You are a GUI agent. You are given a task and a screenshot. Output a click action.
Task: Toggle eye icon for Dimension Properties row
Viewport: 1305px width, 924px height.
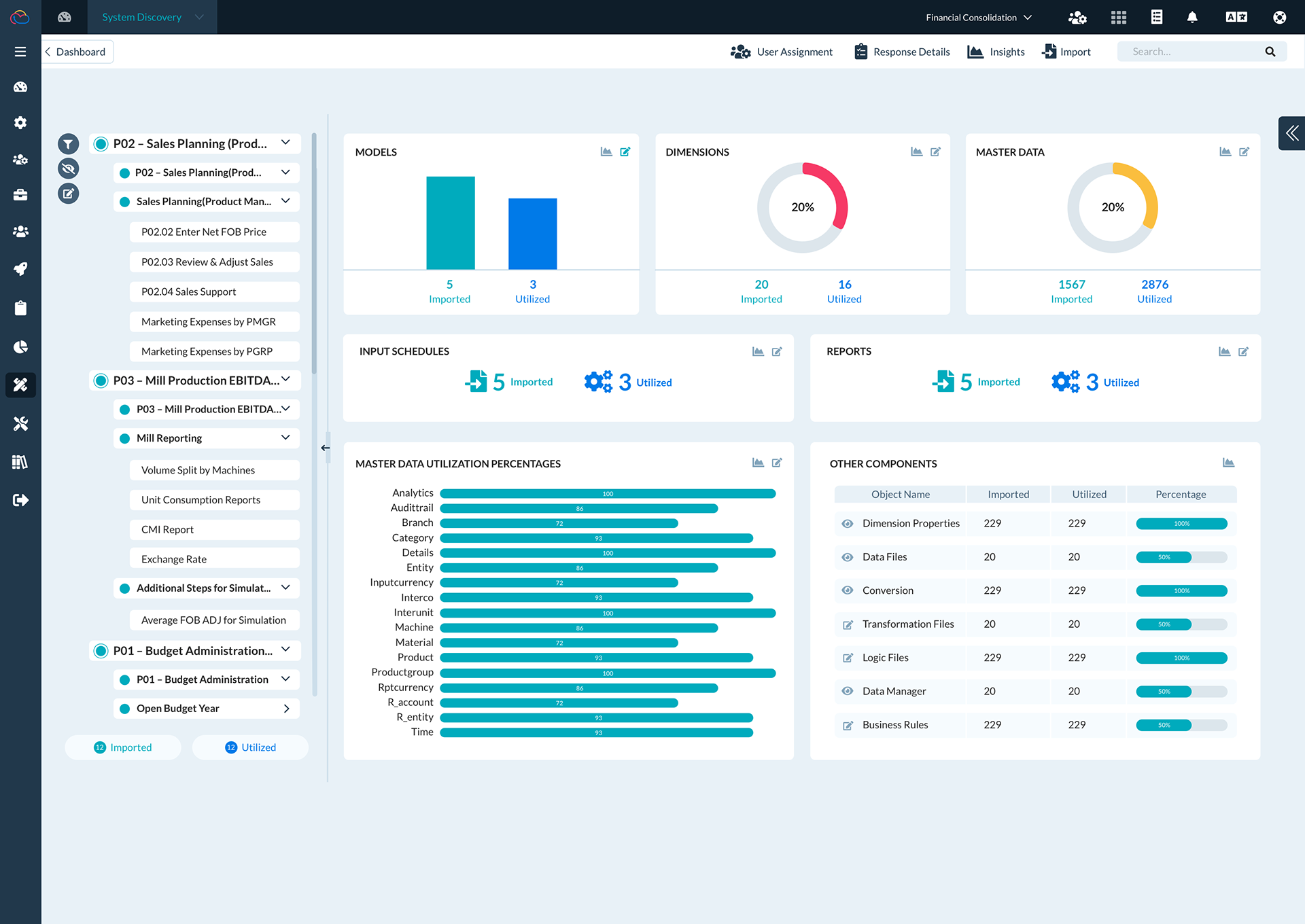click(848, 524)
